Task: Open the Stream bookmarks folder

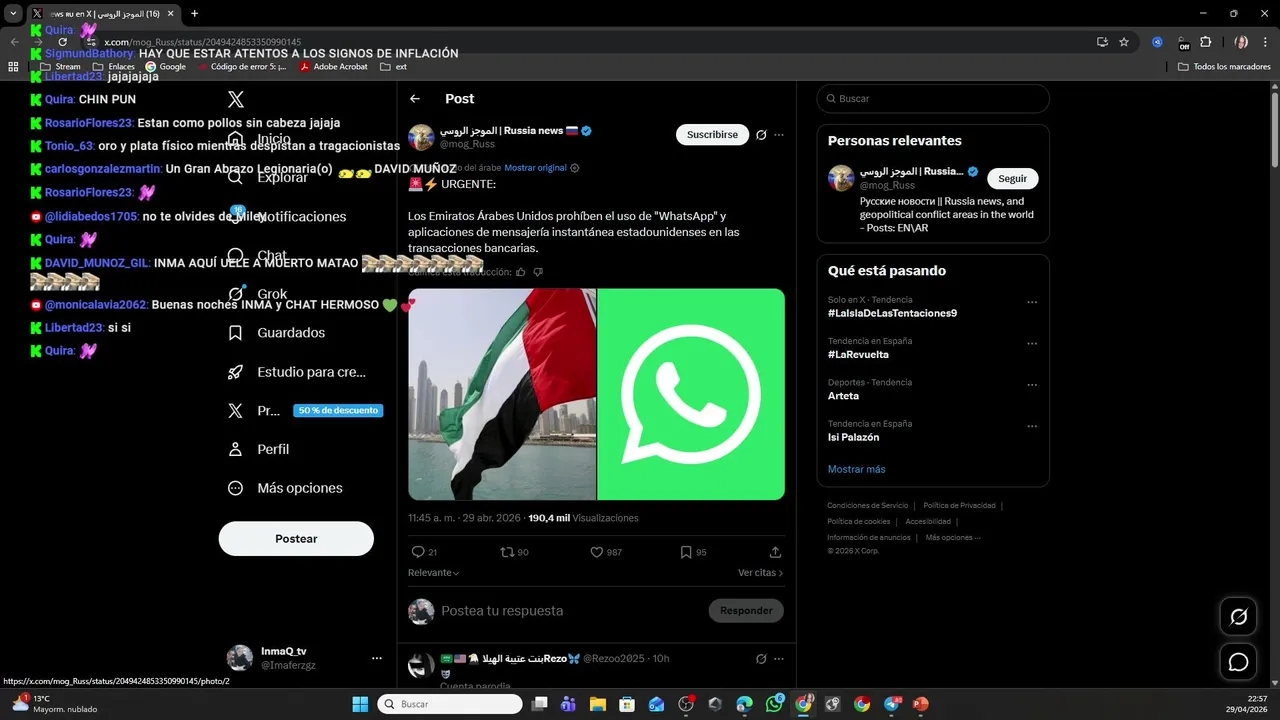Action: 60,67
